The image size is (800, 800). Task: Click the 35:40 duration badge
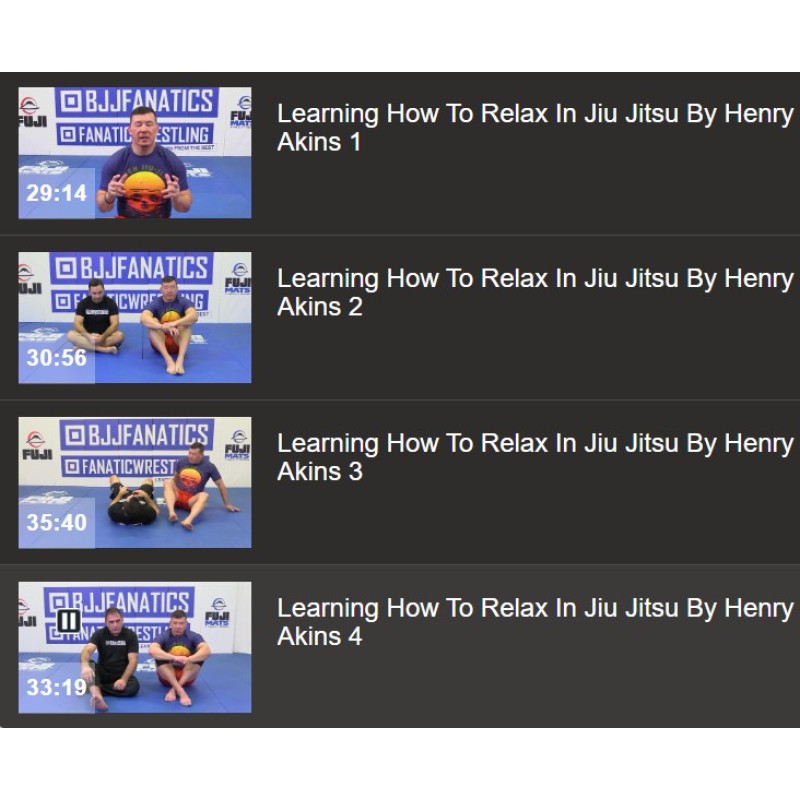[57, 522]
